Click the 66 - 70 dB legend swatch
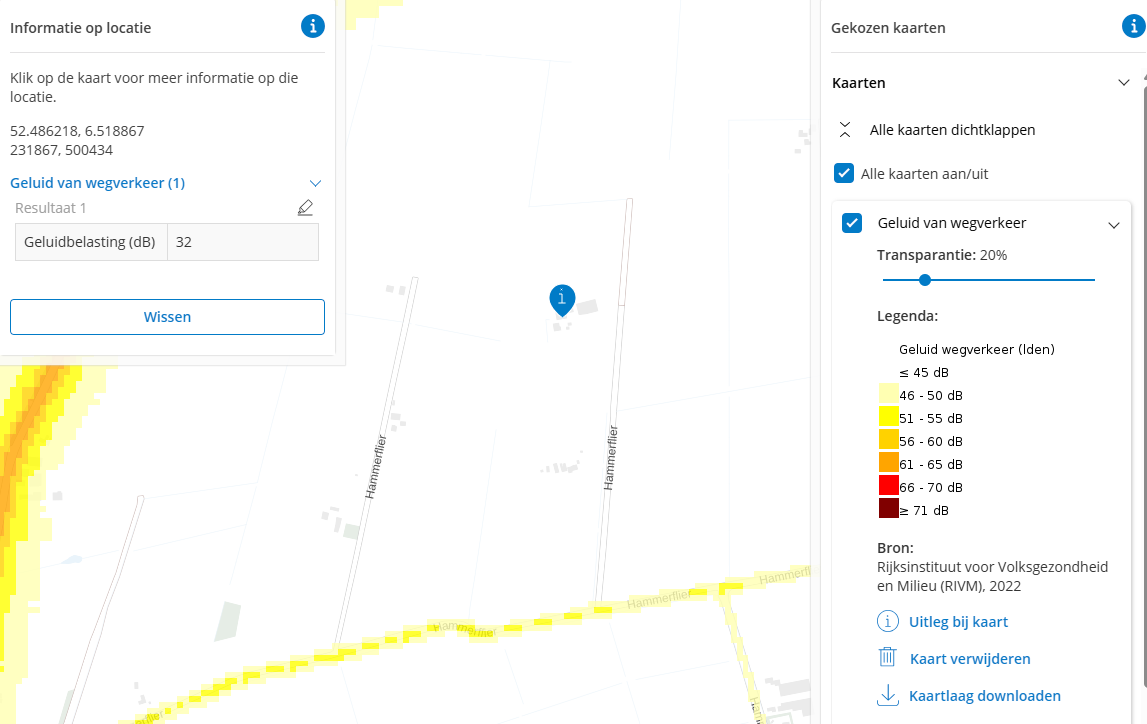1147x724 pixels. pos(888,486)
